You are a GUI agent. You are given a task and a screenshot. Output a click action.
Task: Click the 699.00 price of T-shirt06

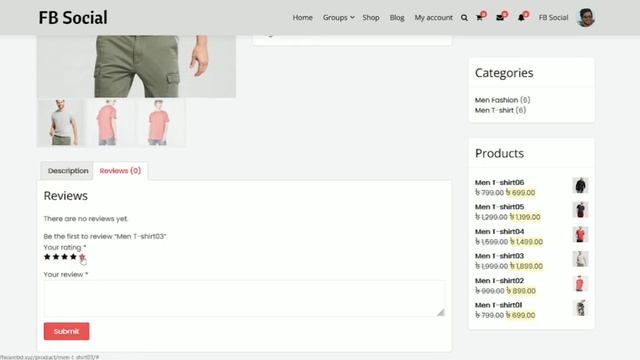point(520,193)
